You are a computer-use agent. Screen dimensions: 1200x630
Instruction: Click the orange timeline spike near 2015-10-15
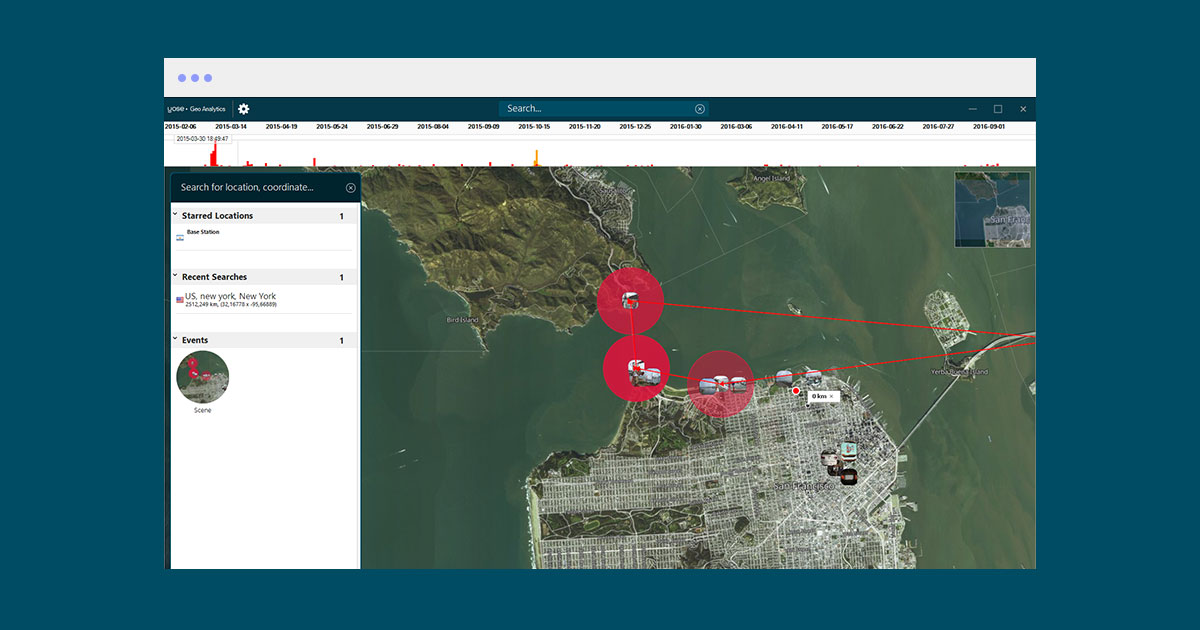click(x=537, y=158)
